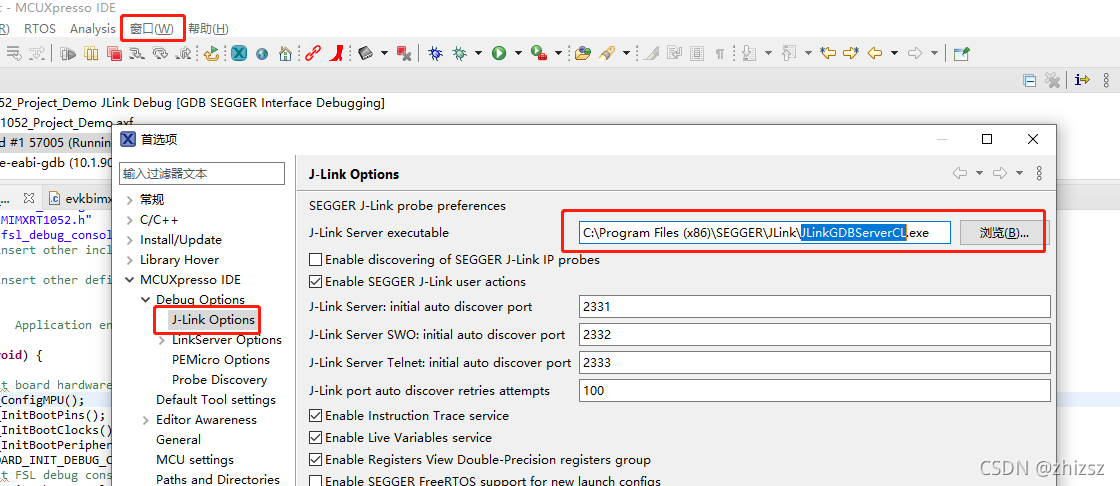Click the Previous Annotation toolbar icon
Screen dimensions: 1120x486
[x=789, y=53]
